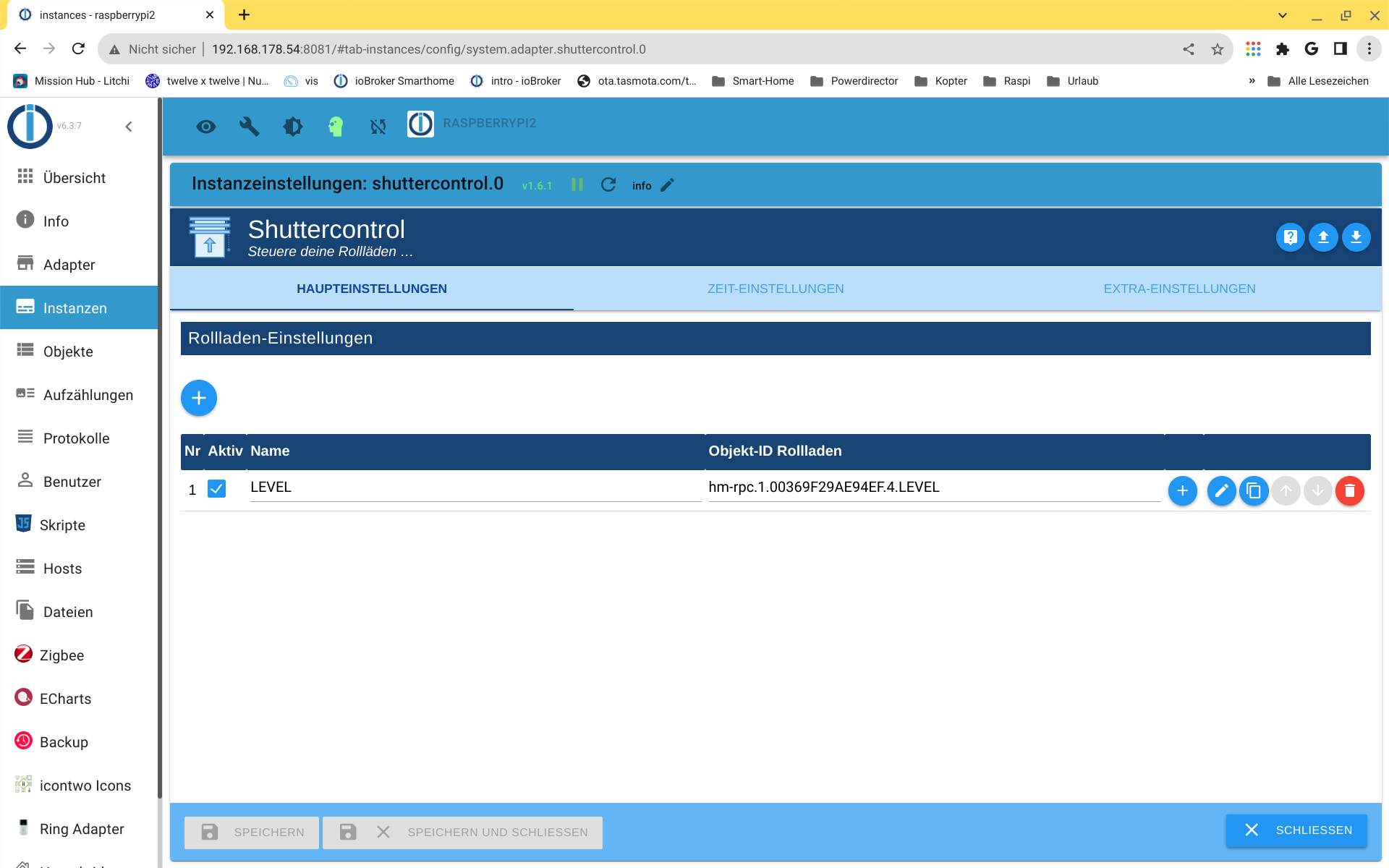Open Objekte in sidebar
The height and width of the screenshot is (868, 1389).
pyautogui.click(x=79, y=352)
